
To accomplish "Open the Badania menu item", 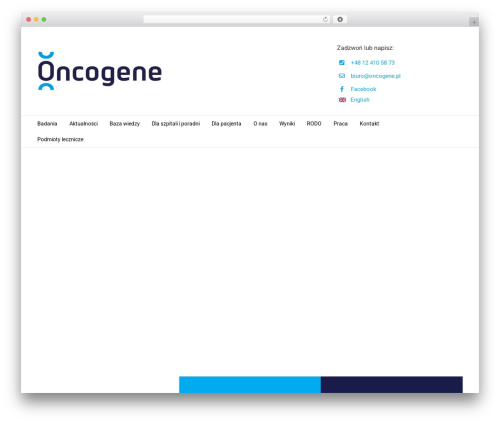I will [47, 124].
